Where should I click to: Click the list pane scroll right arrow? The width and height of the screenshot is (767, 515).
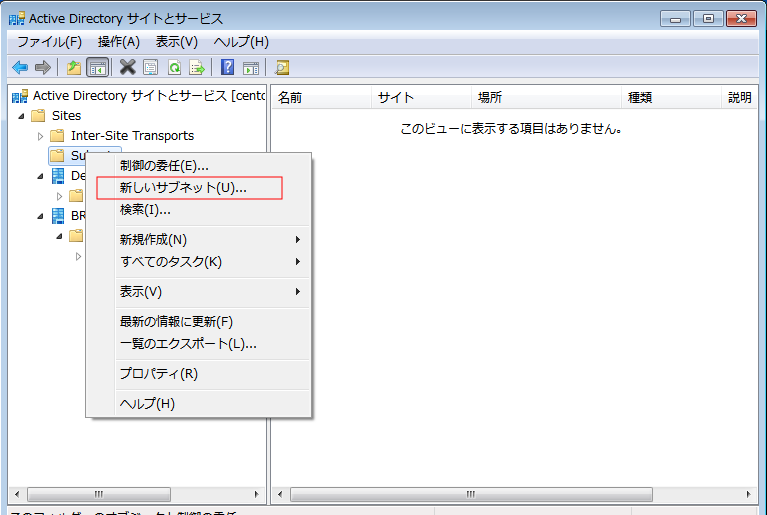pyautogui.click(x=748, y=494)
